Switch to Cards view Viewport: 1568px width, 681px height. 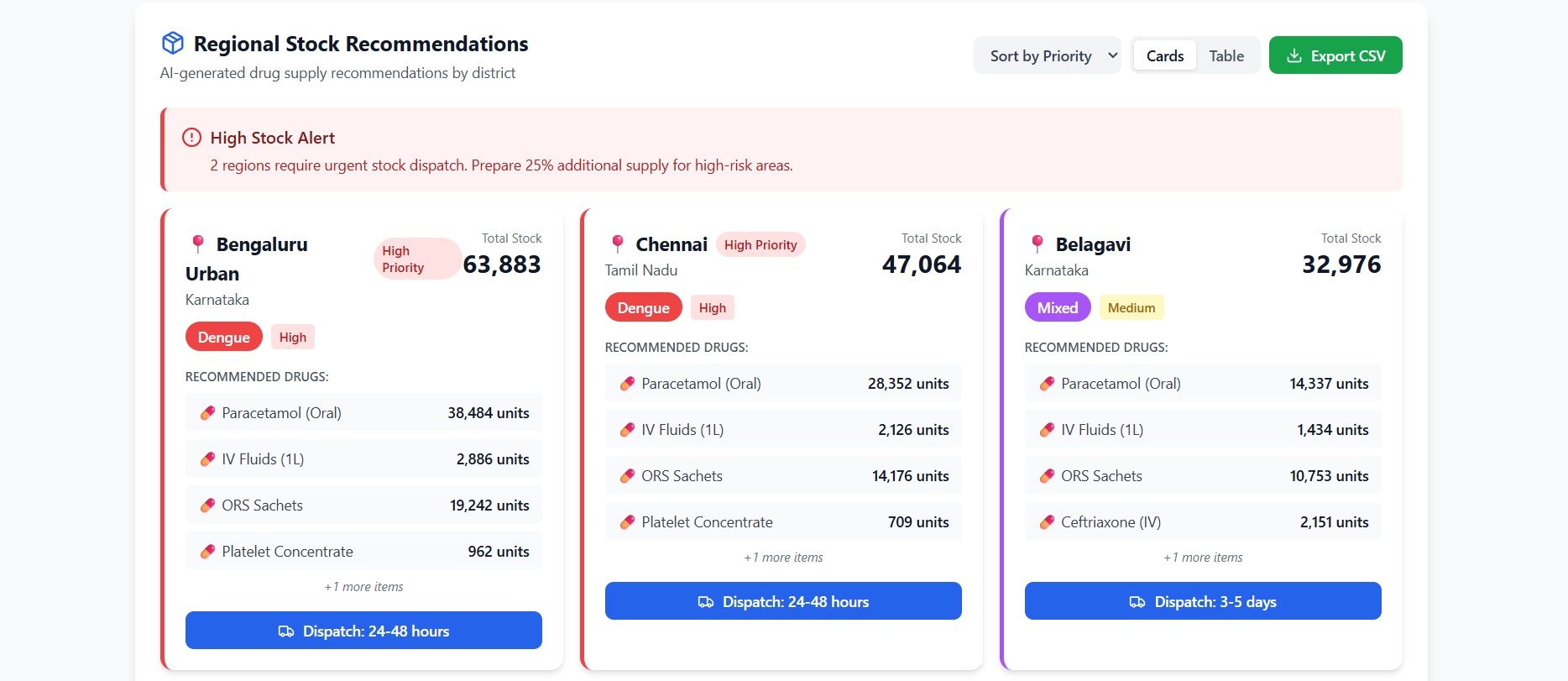click(x=1164, y=55)
